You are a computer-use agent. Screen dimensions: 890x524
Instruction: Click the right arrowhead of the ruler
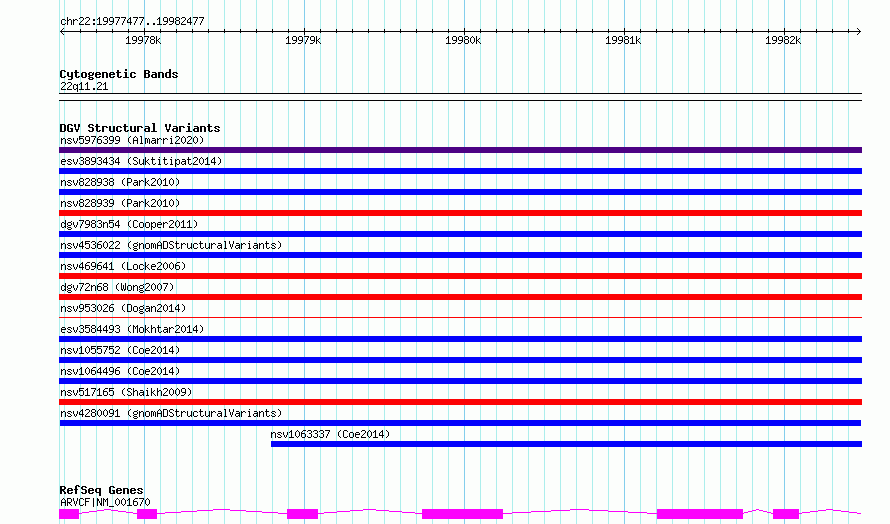(859, 31)
